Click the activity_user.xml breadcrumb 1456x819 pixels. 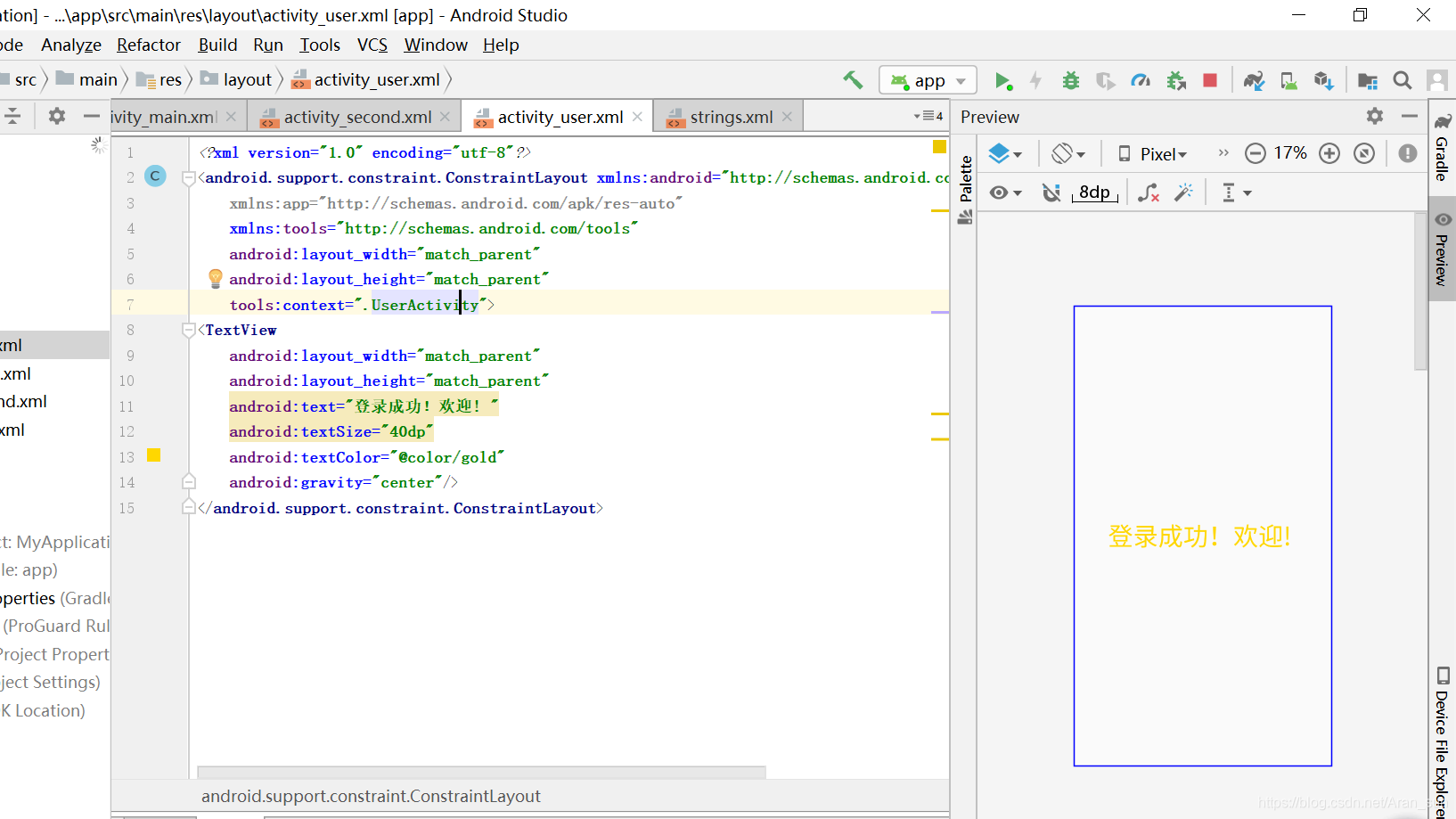pos(366,80)
